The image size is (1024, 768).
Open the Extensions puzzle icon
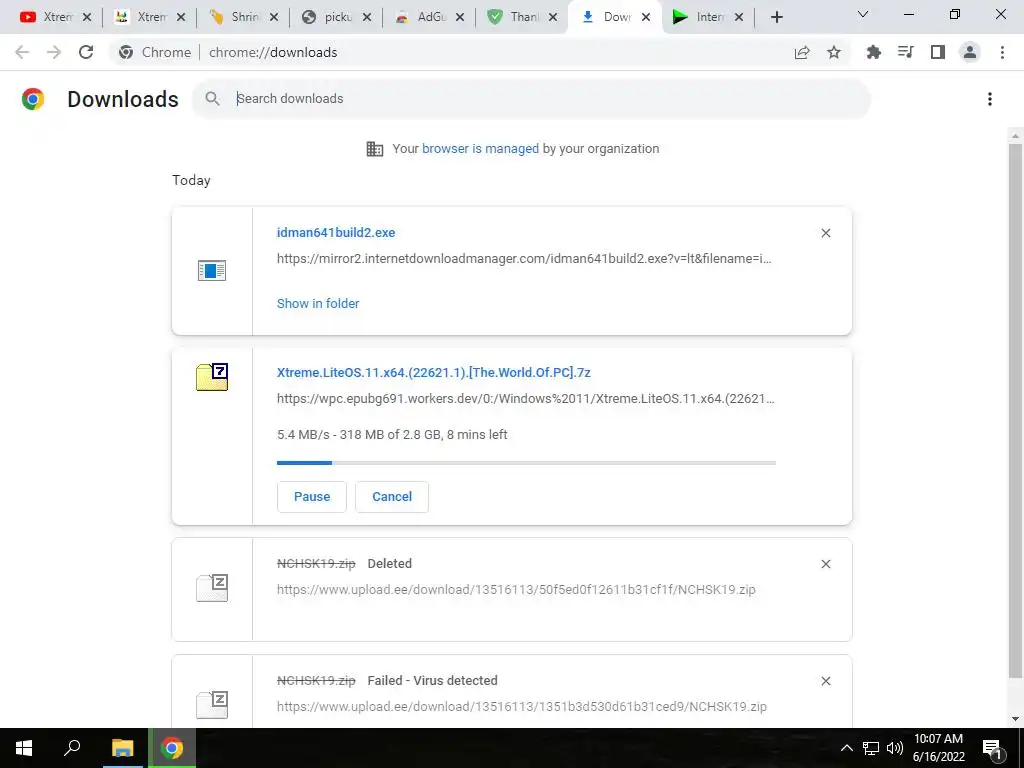tap(873, 52)
